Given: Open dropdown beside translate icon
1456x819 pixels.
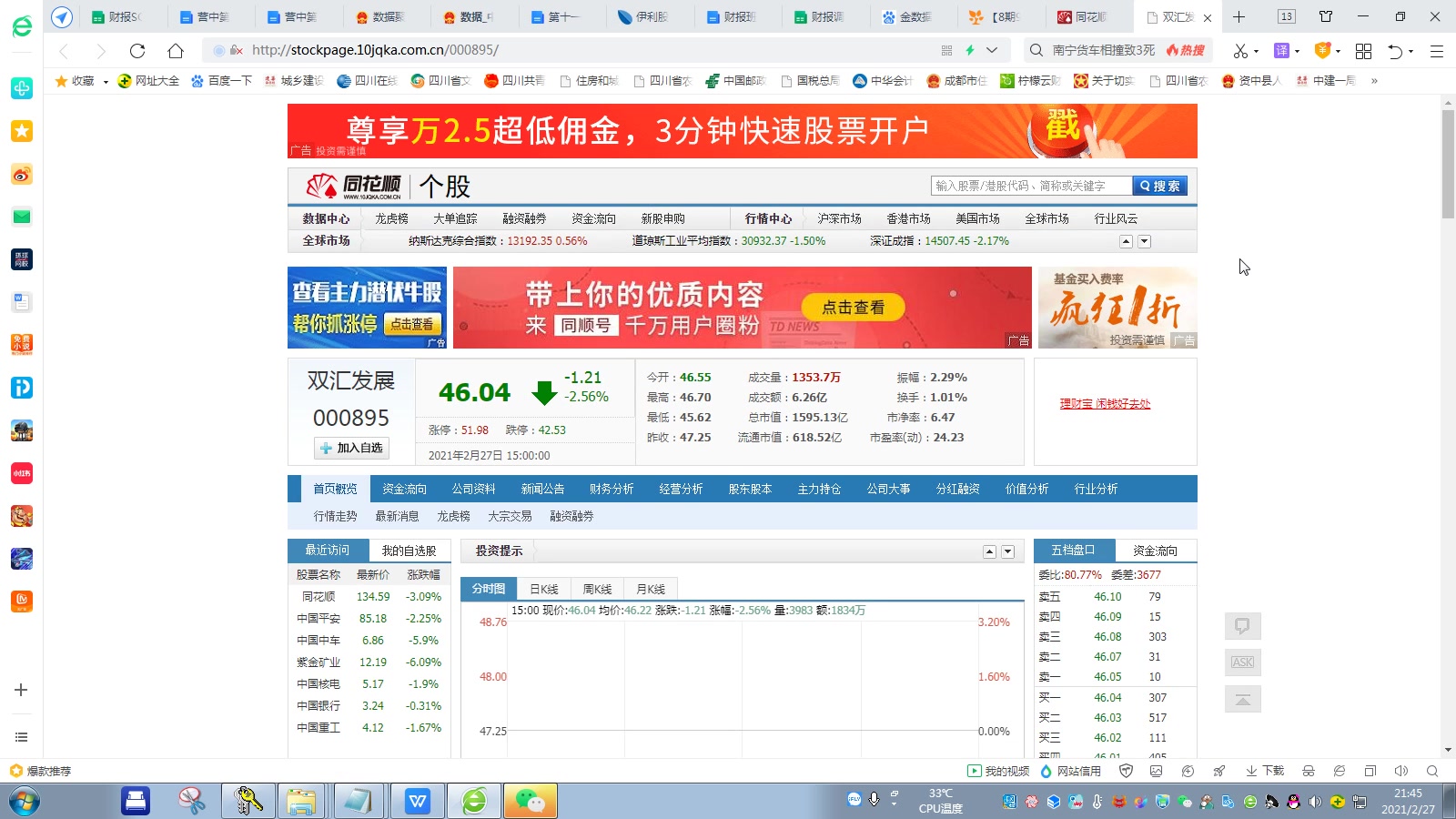Looking at the screenshot, I should coord(1297,52).
